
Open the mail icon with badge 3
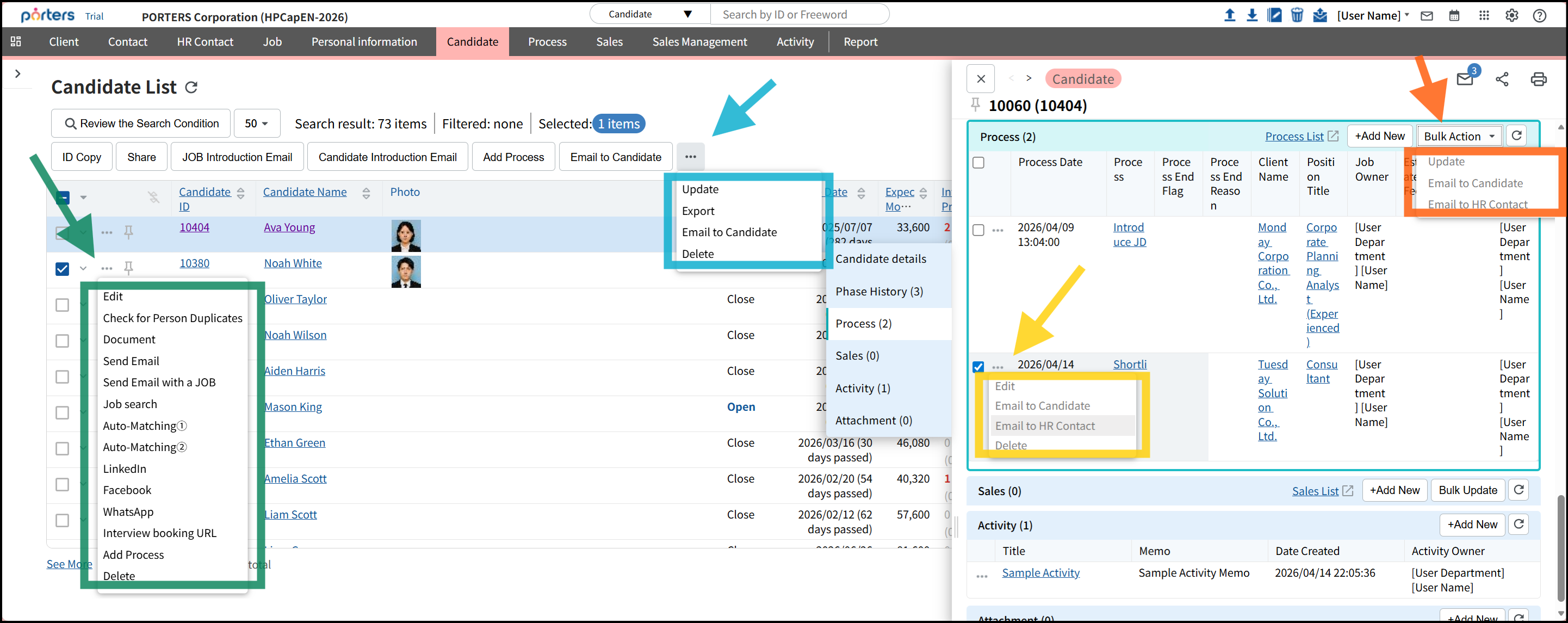pyautogui.click(x=1465, y=79)
